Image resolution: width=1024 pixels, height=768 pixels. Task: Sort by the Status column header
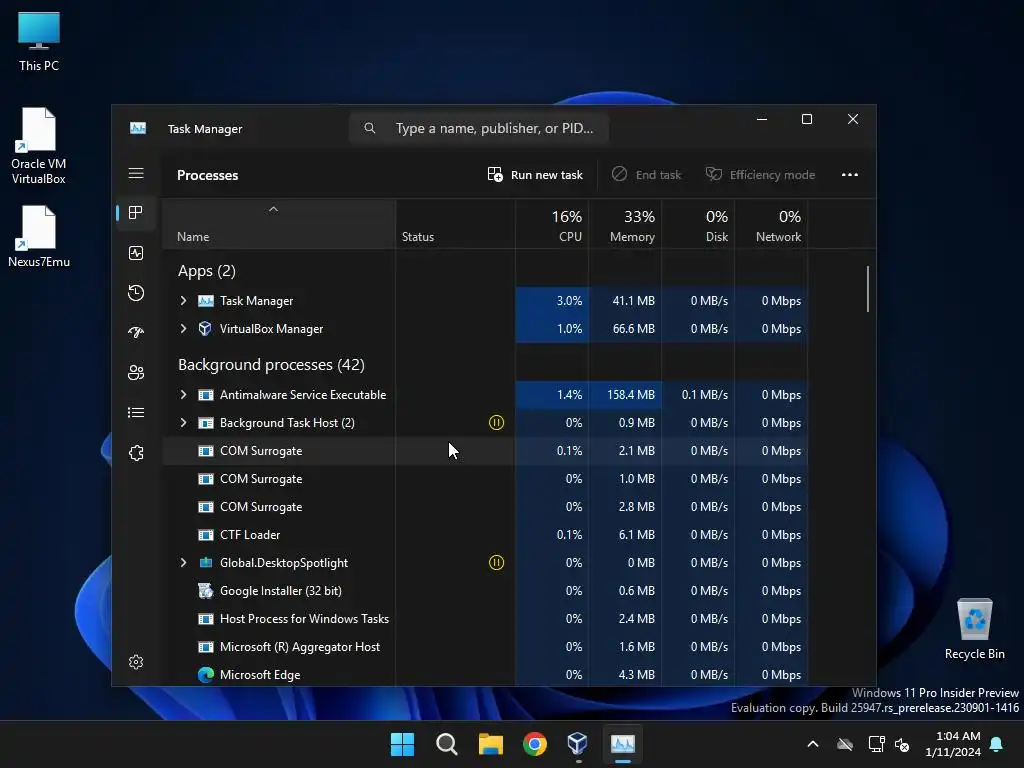455,225
